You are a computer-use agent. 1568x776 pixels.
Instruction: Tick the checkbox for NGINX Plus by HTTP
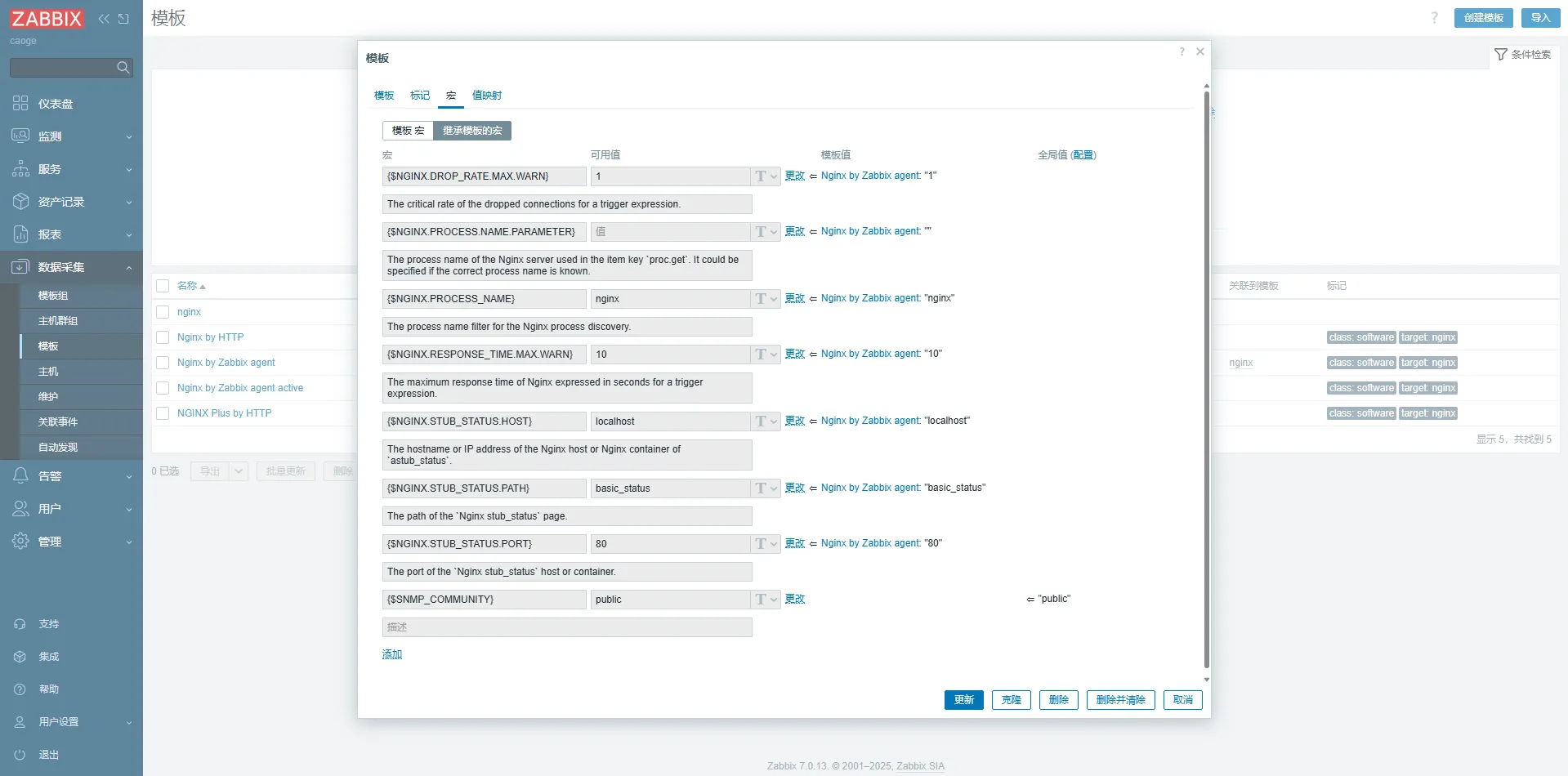pos(163,413)
